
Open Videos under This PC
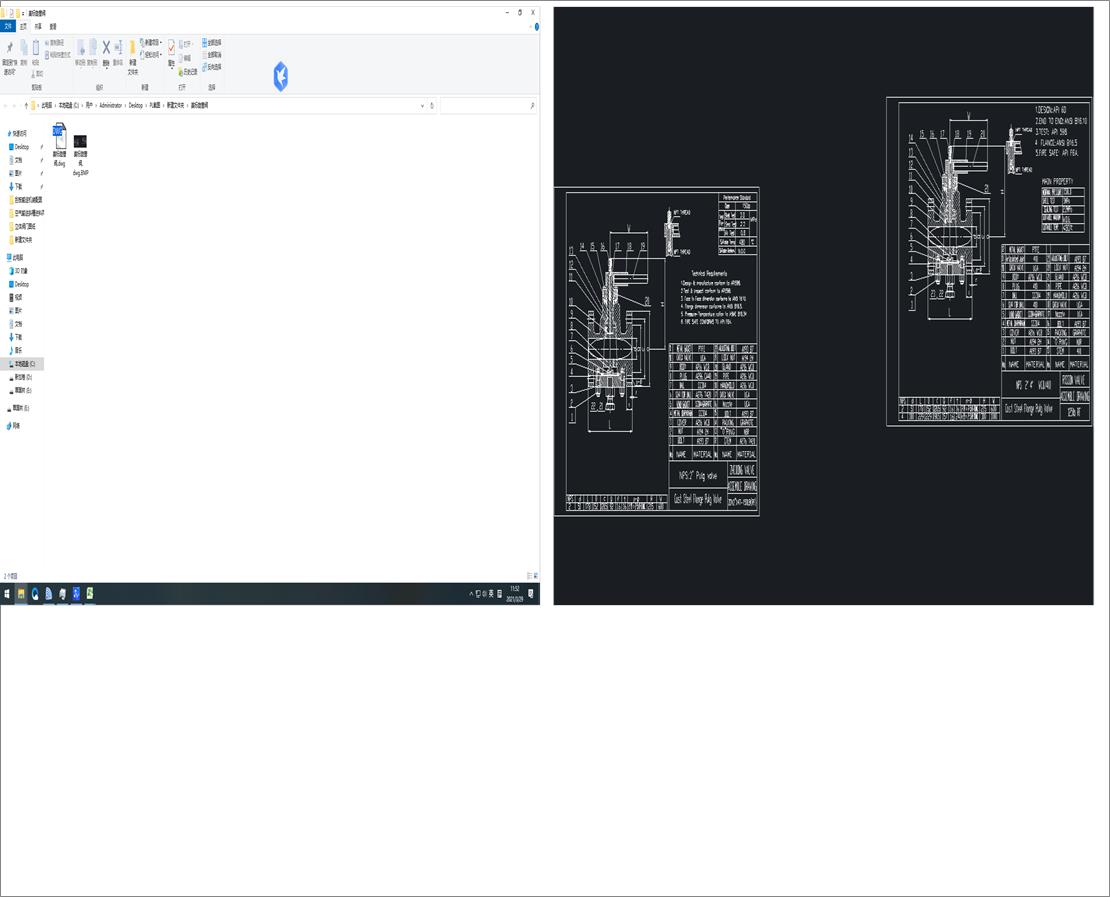pos(17,297)
